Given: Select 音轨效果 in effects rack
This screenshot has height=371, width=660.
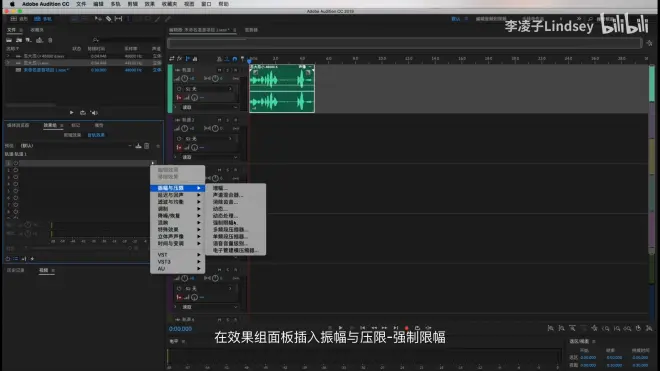Looking at the screenshot, I should [96, 135].
